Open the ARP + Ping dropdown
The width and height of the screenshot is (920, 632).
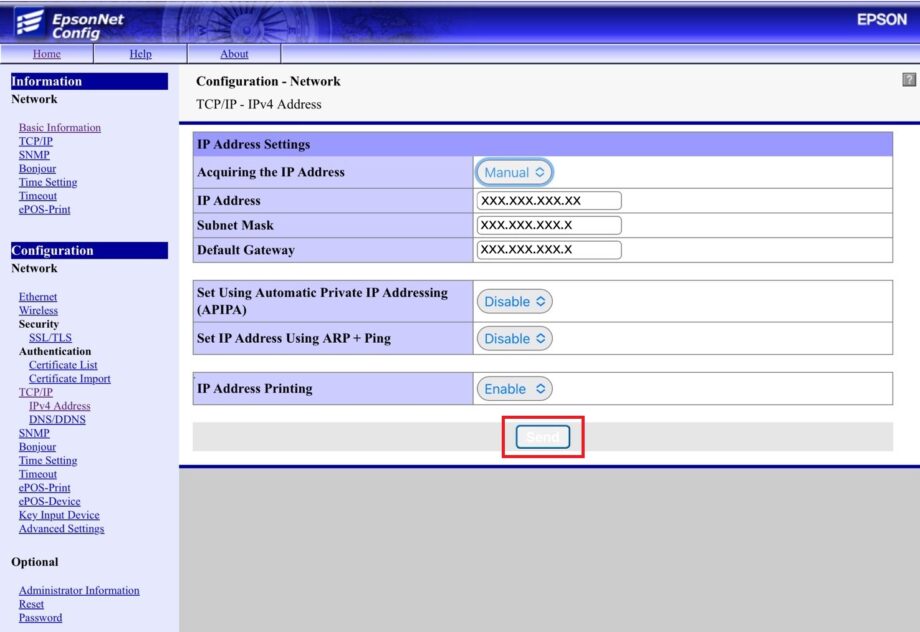(514, 339)
